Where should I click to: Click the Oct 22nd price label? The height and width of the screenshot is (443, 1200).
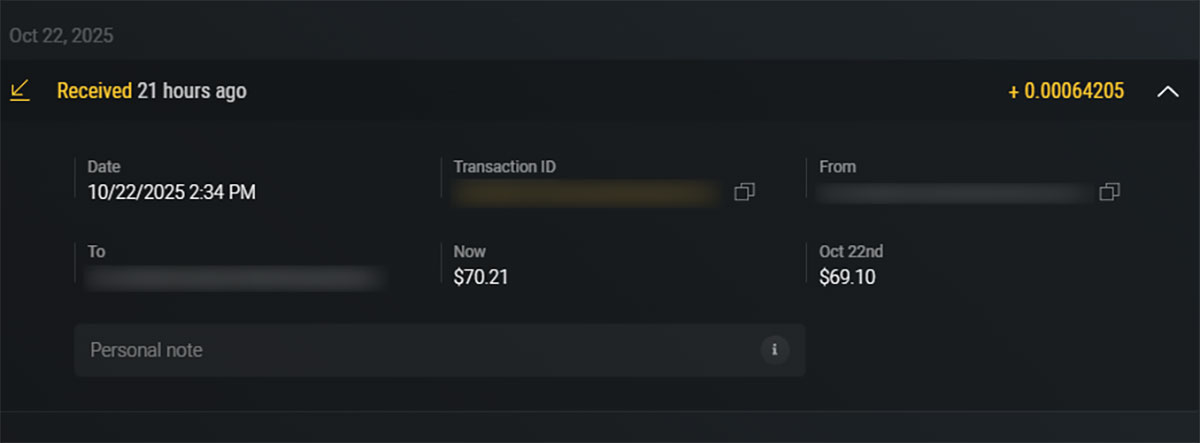click(x=849, y=251)
